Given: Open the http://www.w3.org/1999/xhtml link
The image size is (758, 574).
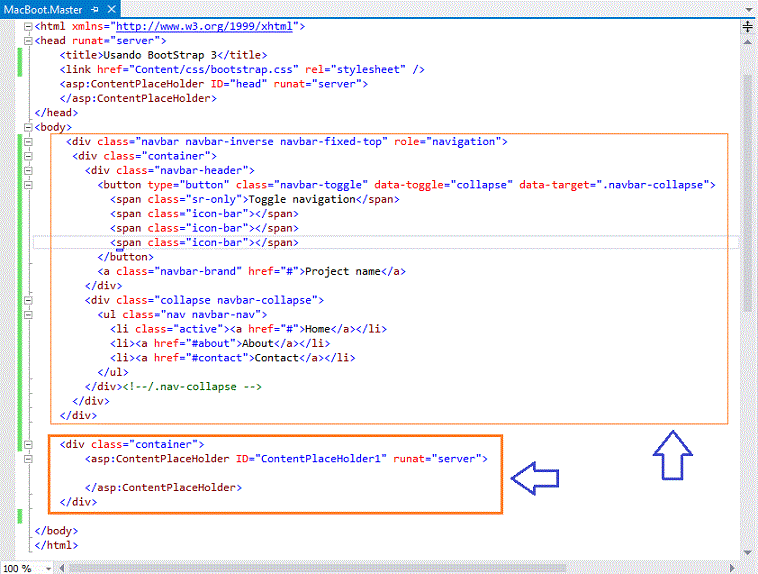Looking at the screenshot, I should (204, 26).
